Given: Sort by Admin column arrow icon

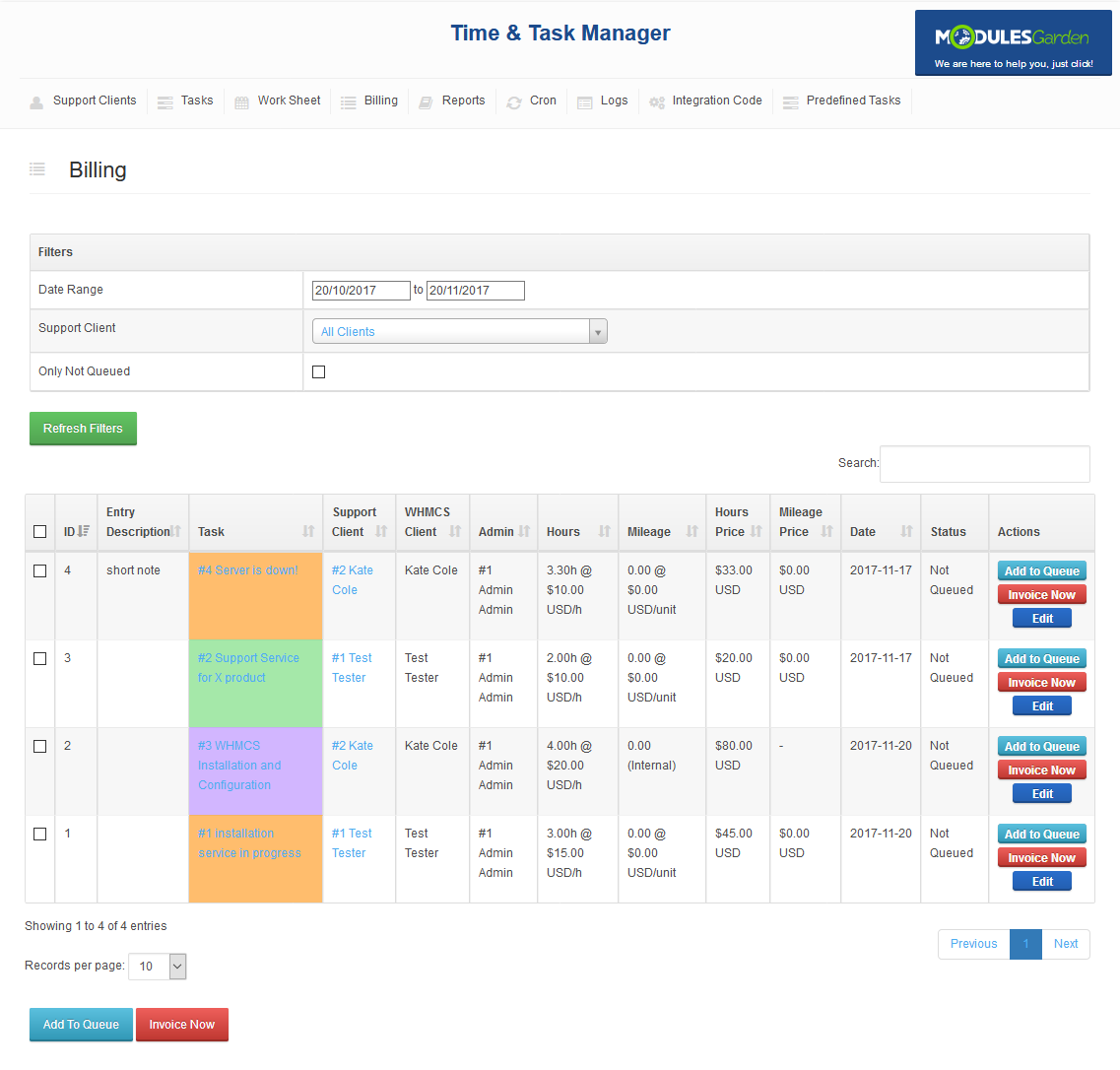Looking at the screenshot, I should tap(524, 531).
